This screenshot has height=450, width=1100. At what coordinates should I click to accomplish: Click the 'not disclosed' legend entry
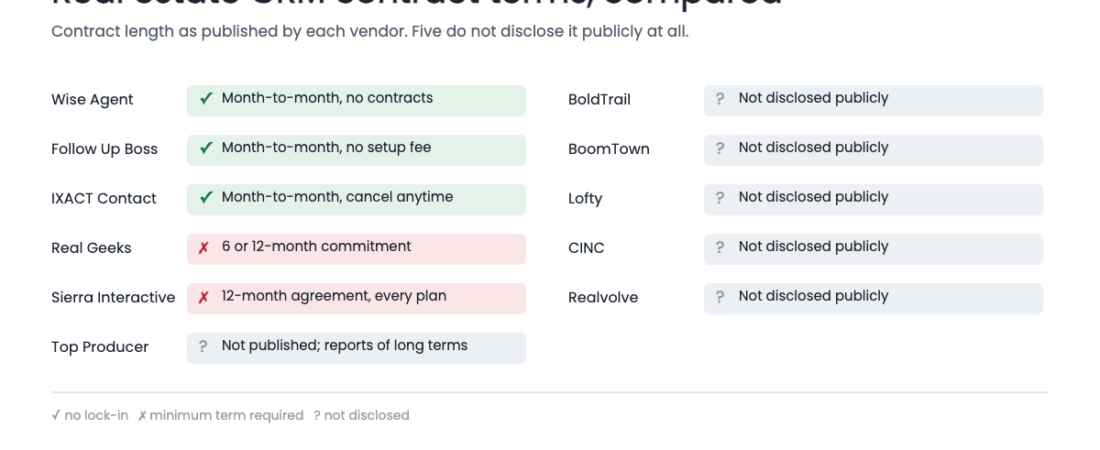[361, 416]
